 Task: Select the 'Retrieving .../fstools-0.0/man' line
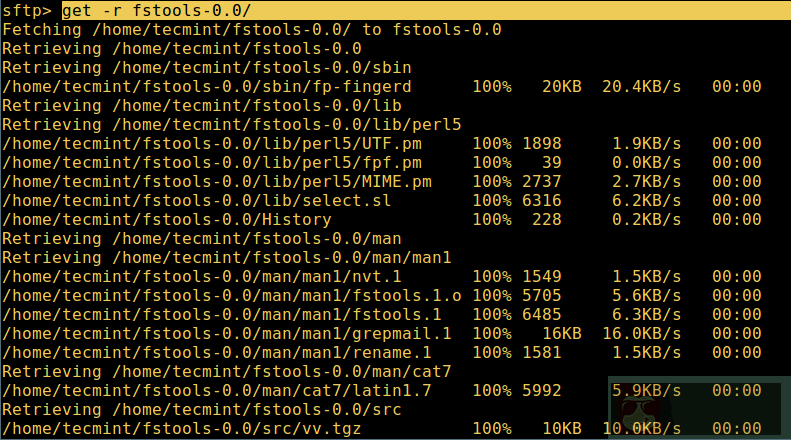click(202, 239)
